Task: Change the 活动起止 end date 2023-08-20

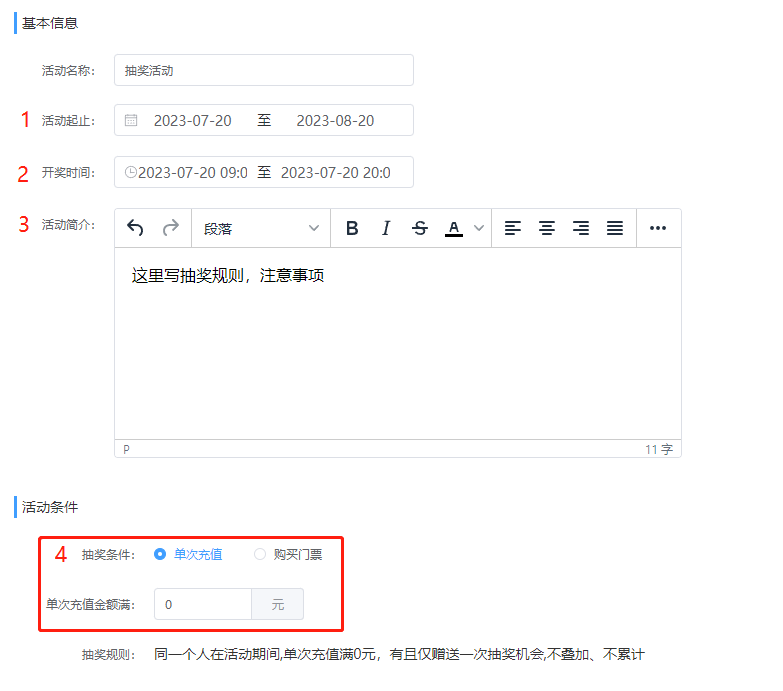Action: click(335, 120)
